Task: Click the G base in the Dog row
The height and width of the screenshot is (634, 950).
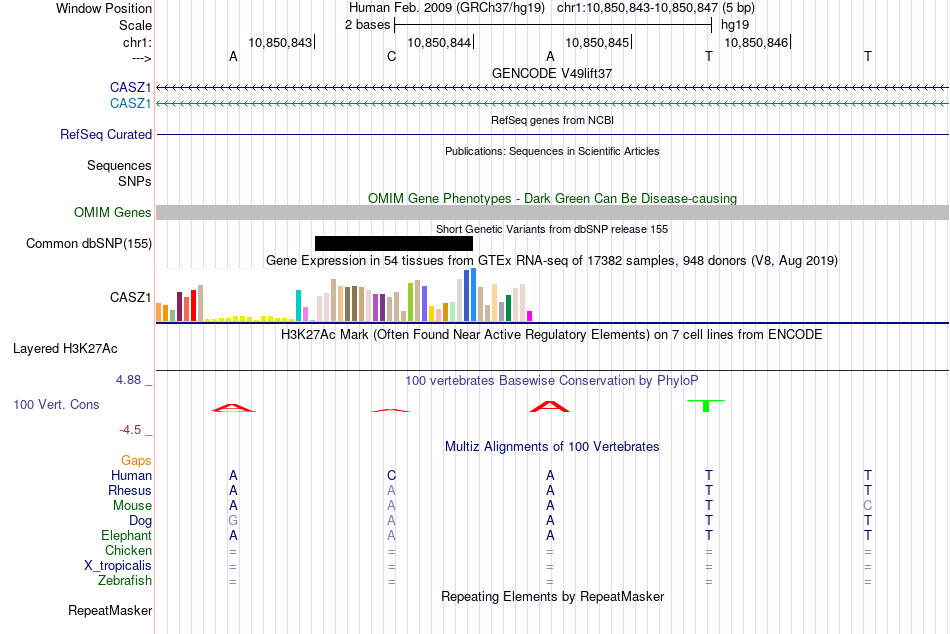Action: click(233, 521)
